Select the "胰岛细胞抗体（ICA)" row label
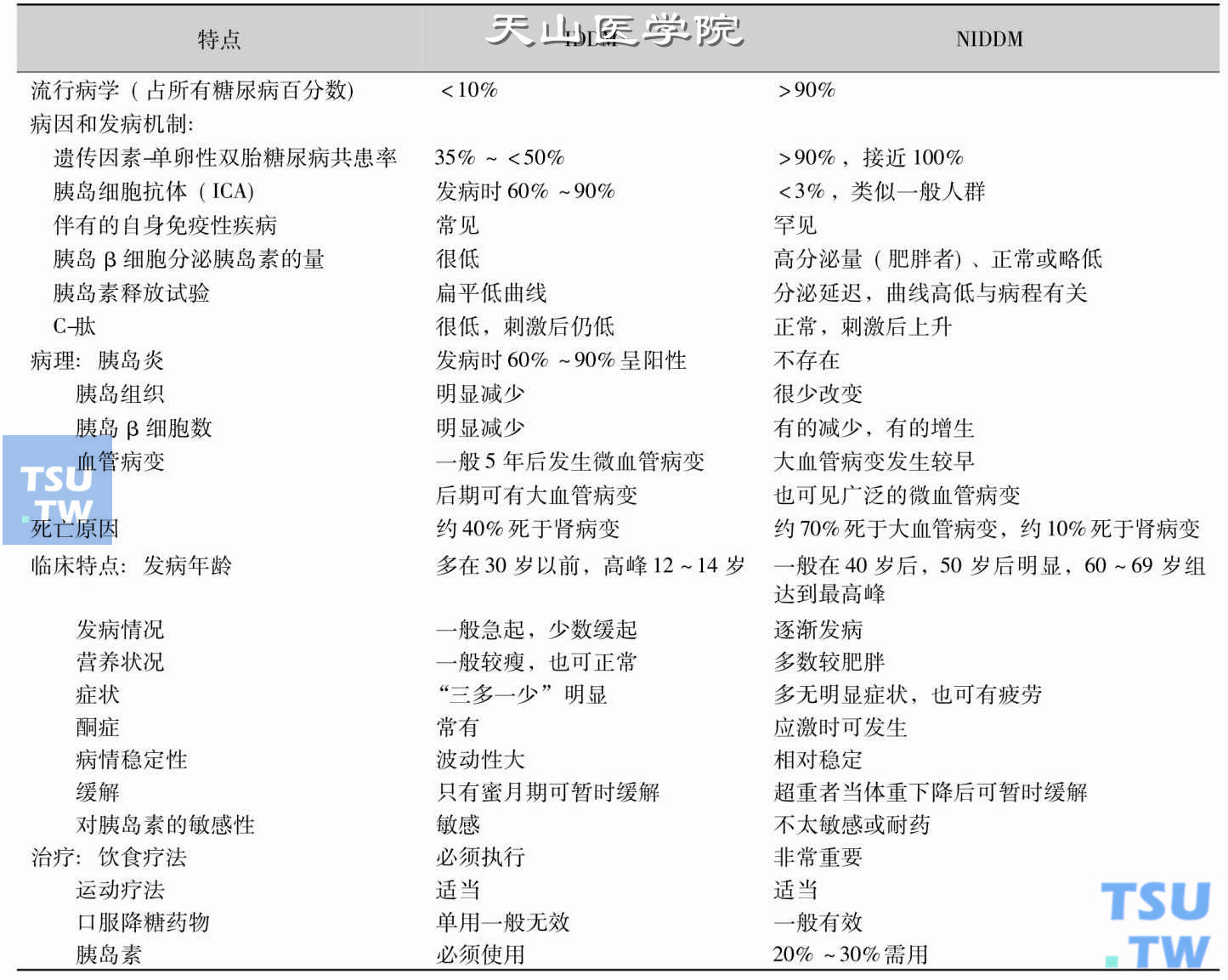 pos(154,191)
